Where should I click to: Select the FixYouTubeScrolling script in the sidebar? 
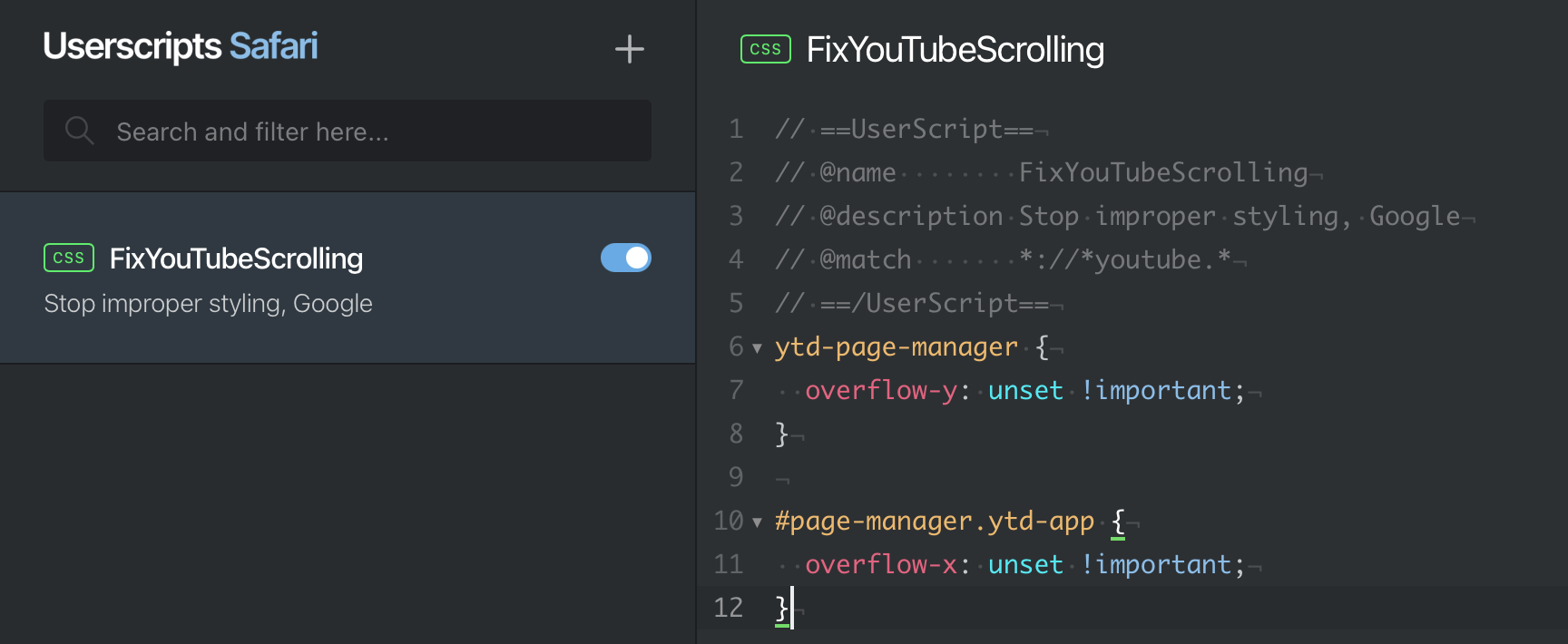tap(236, 259)
